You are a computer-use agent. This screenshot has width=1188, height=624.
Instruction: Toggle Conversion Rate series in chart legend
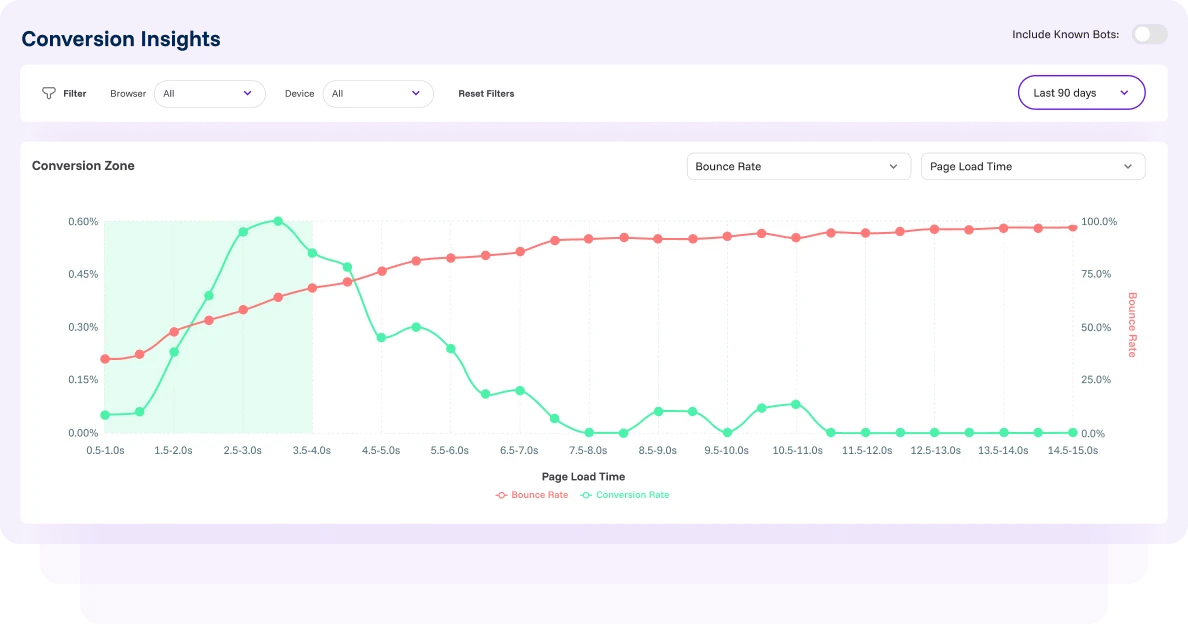(x=625, y=495)
